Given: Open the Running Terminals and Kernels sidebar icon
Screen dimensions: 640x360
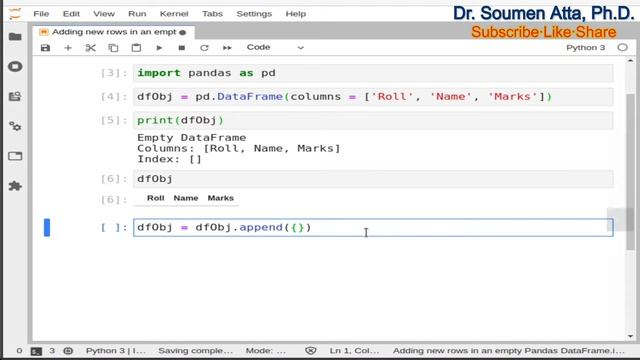Looking at the screenshot, I should [15, 67].
